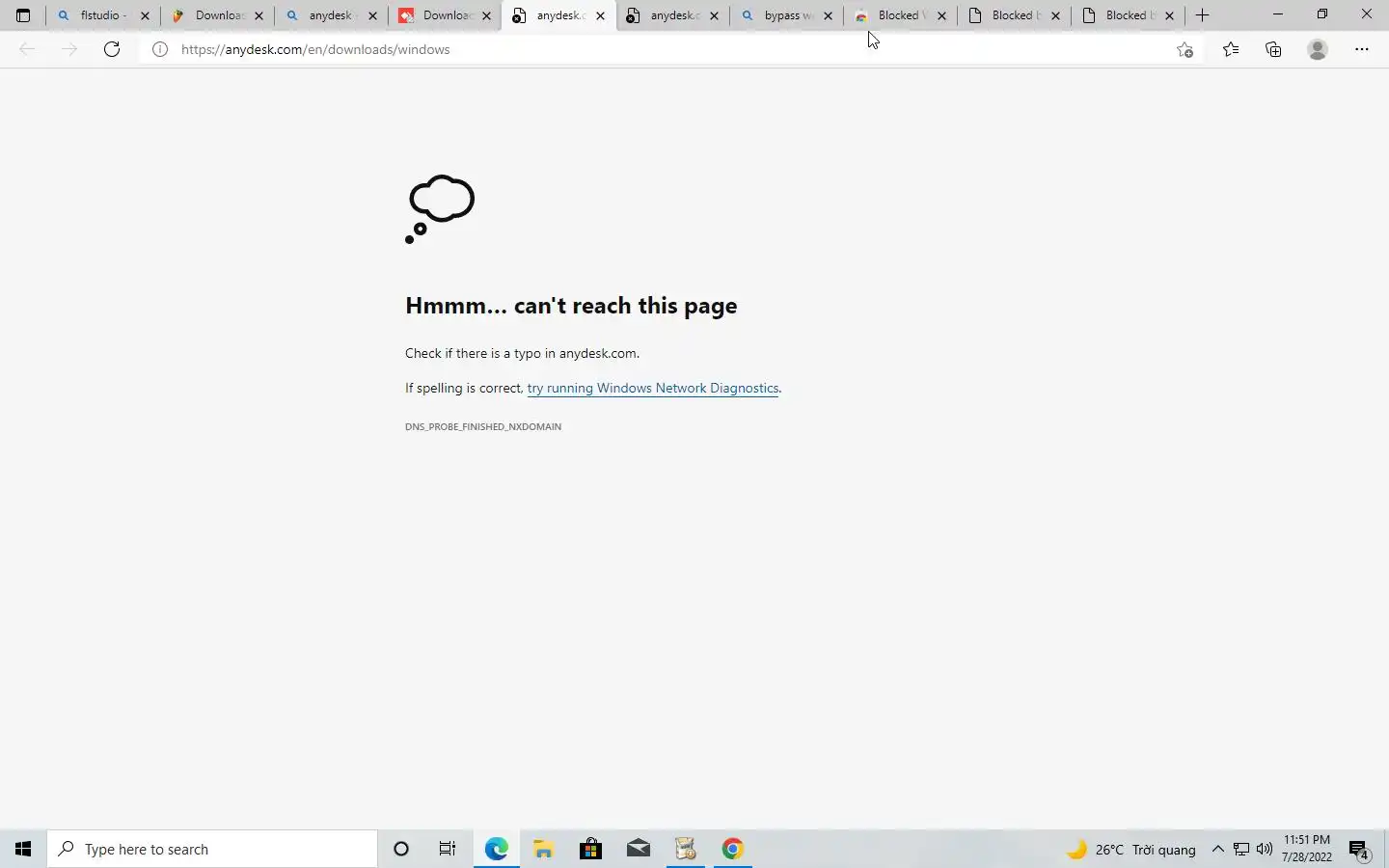Open Google Chrome from the taskbar
The width and height of the screenshot is (1389, 868).
[x=732, y=849]
